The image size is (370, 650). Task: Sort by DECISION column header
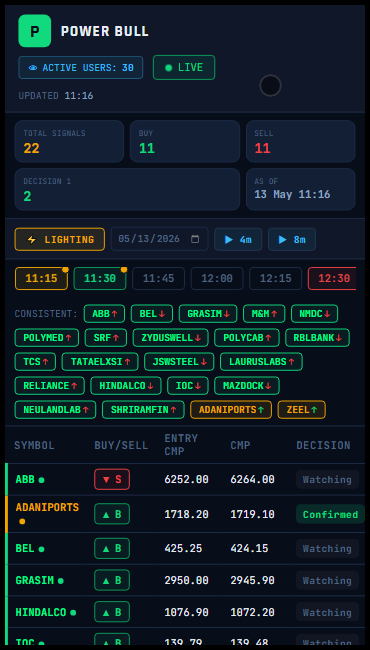pyautogui.click(x=323, y=446)
